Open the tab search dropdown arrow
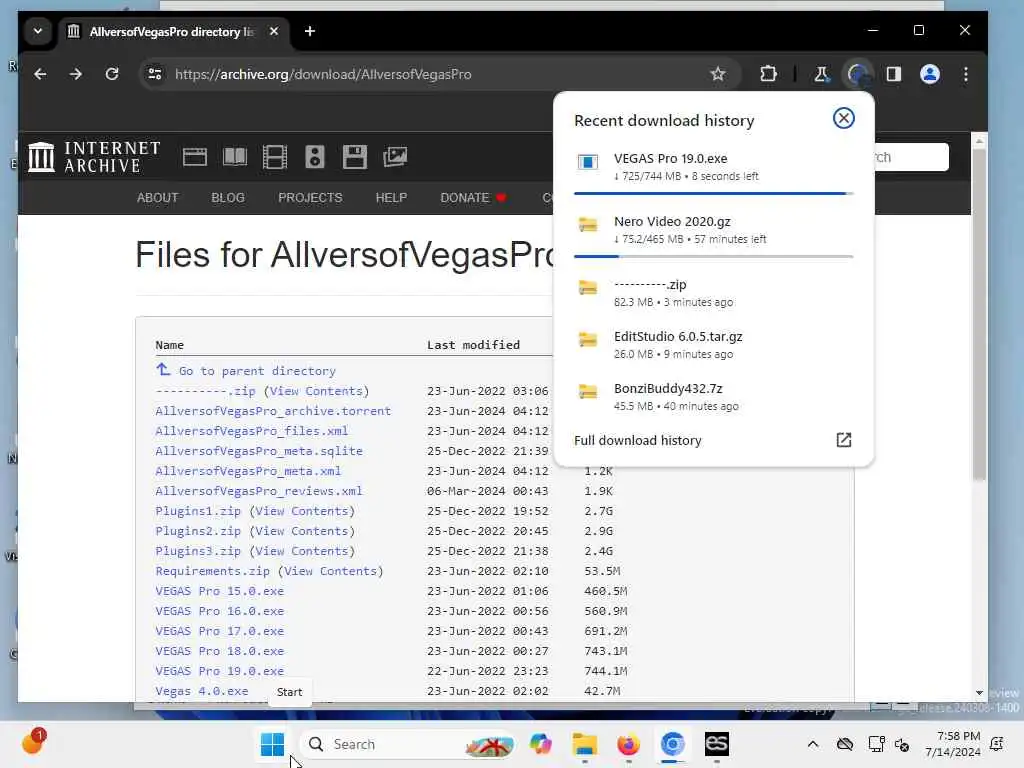Screen dimensions: 1024x768 [x=38, y=31]
